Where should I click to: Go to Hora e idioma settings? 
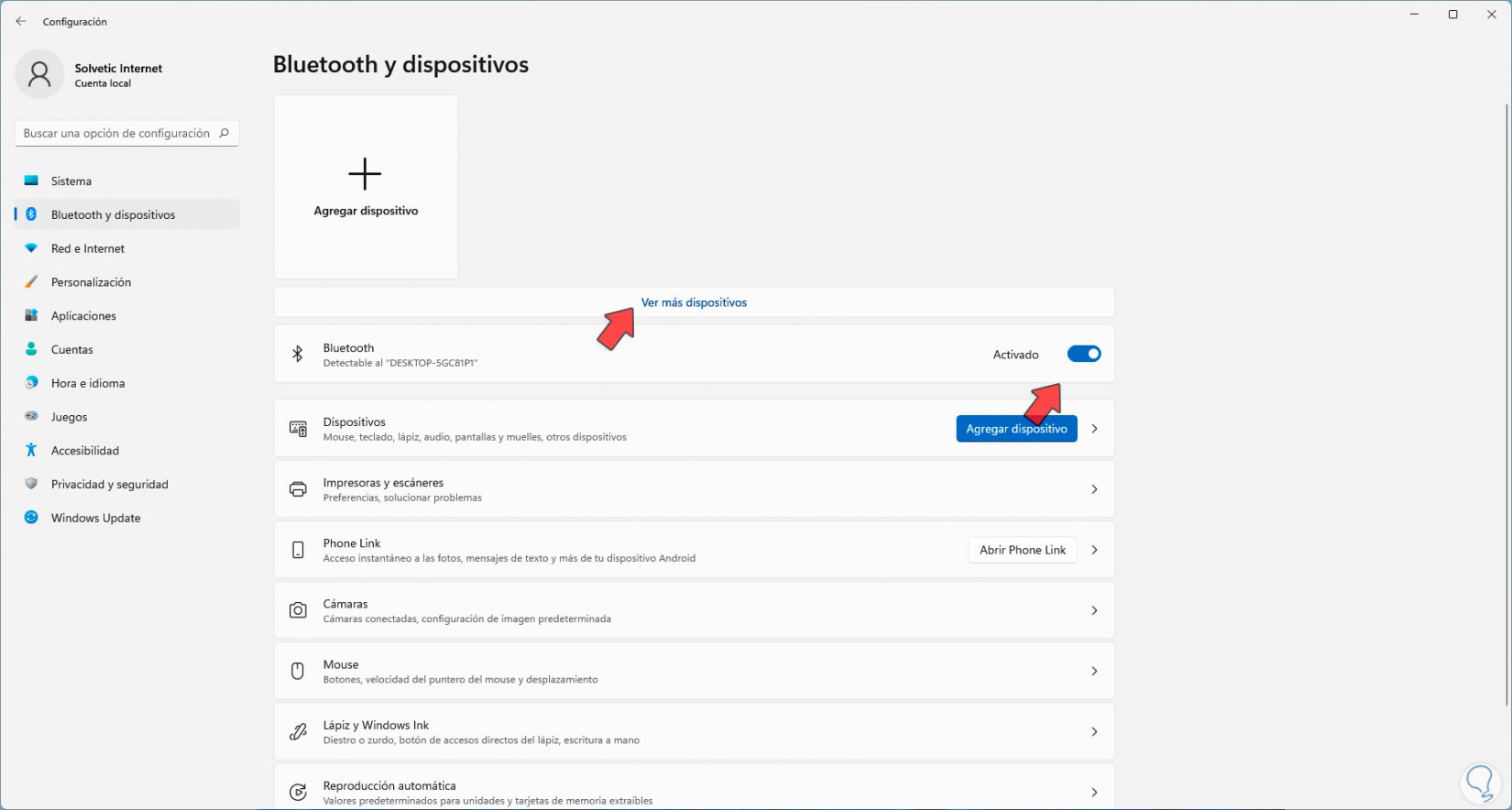[88, 383]
